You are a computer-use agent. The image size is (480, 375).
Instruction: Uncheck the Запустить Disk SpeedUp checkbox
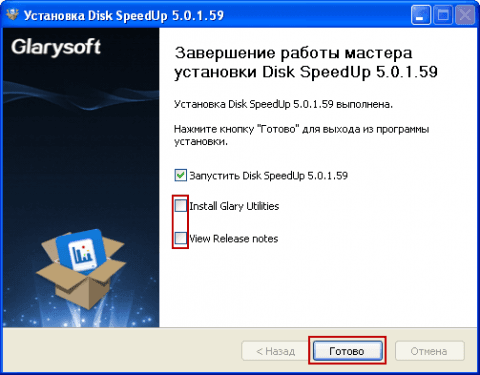180,175
